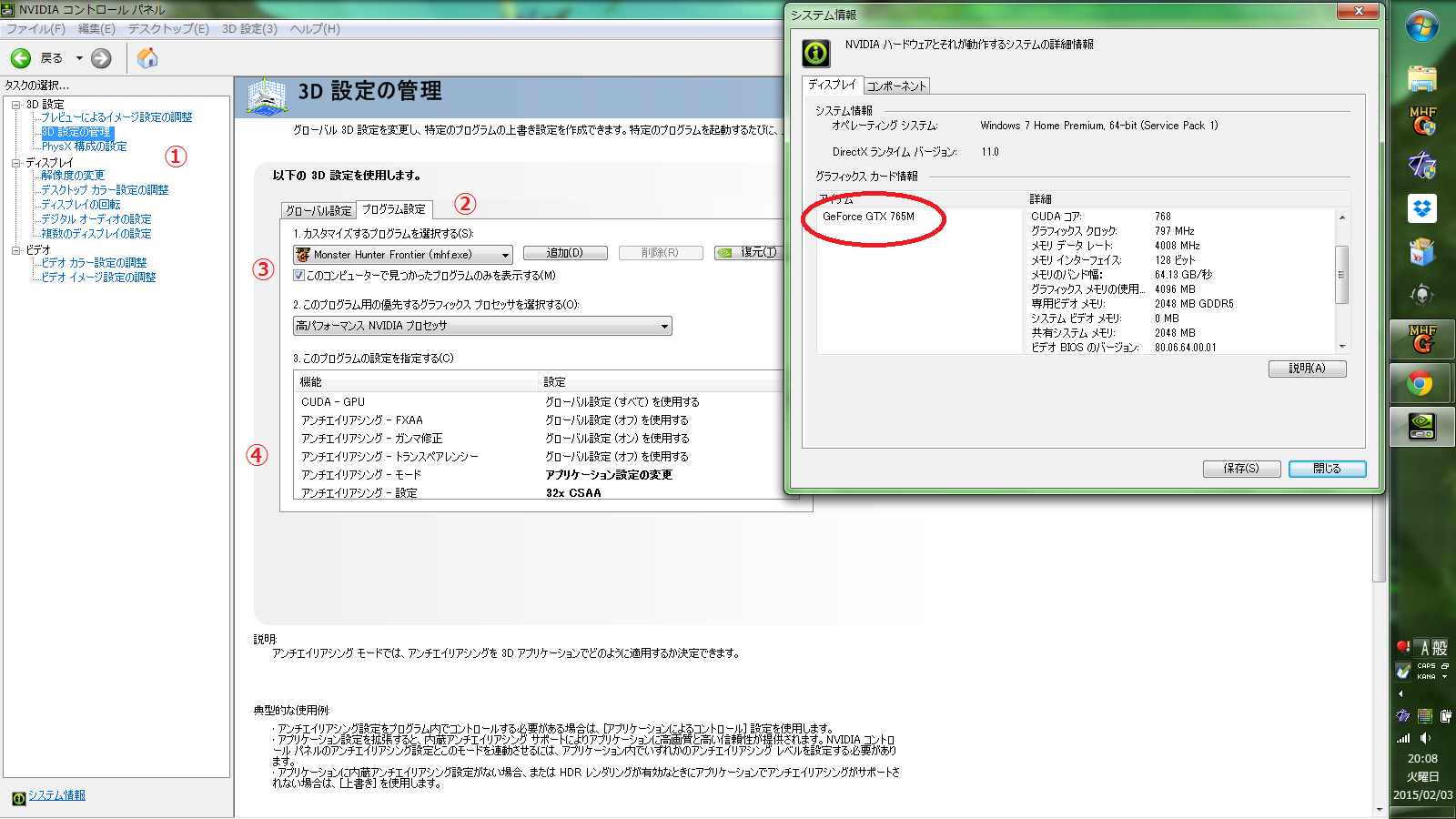Click the IME tools checkmark icon

(x=1403, y=671)
